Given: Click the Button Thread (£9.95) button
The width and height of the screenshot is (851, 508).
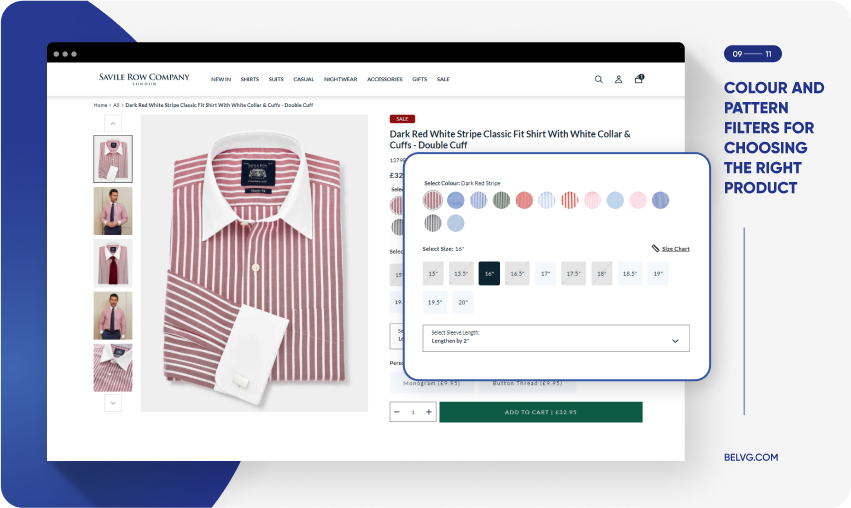Looking at the screenshot, I should click(x=528, y=384).
